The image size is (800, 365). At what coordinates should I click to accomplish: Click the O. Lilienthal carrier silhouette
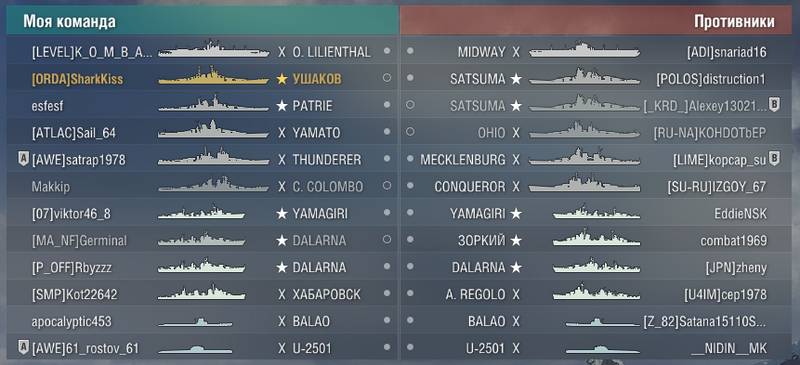coord(213,48)
